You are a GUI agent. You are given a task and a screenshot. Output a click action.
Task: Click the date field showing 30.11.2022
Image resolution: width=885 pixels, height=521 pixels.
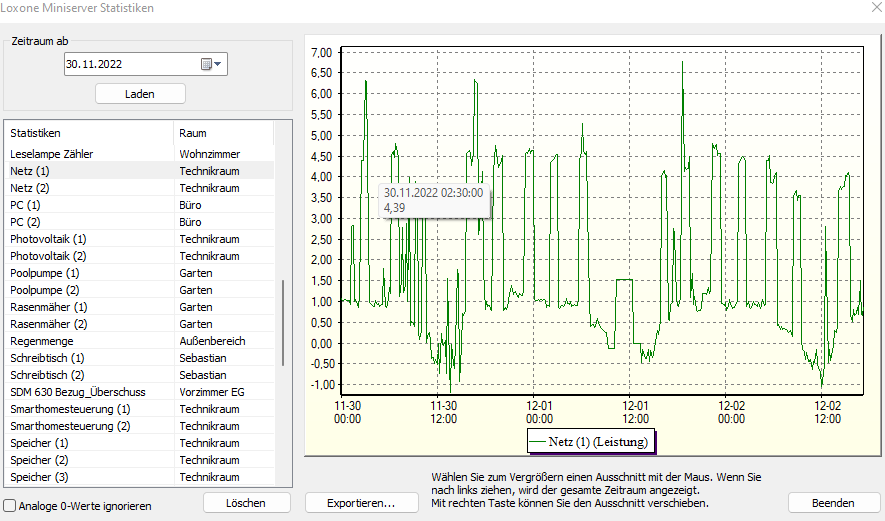(130, 64)
